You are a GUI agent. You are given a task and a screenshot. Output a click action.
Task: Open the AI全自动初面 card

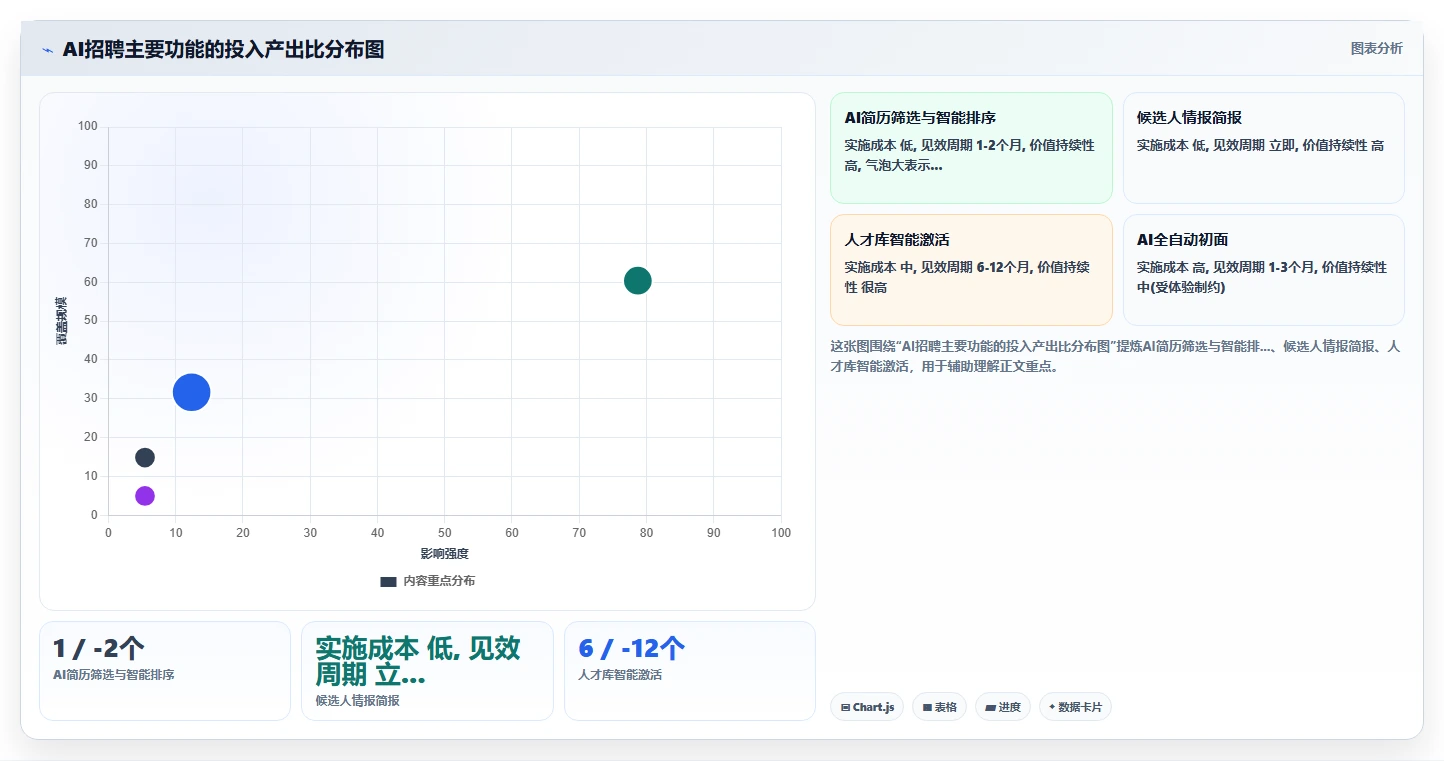click(1264, 270)
